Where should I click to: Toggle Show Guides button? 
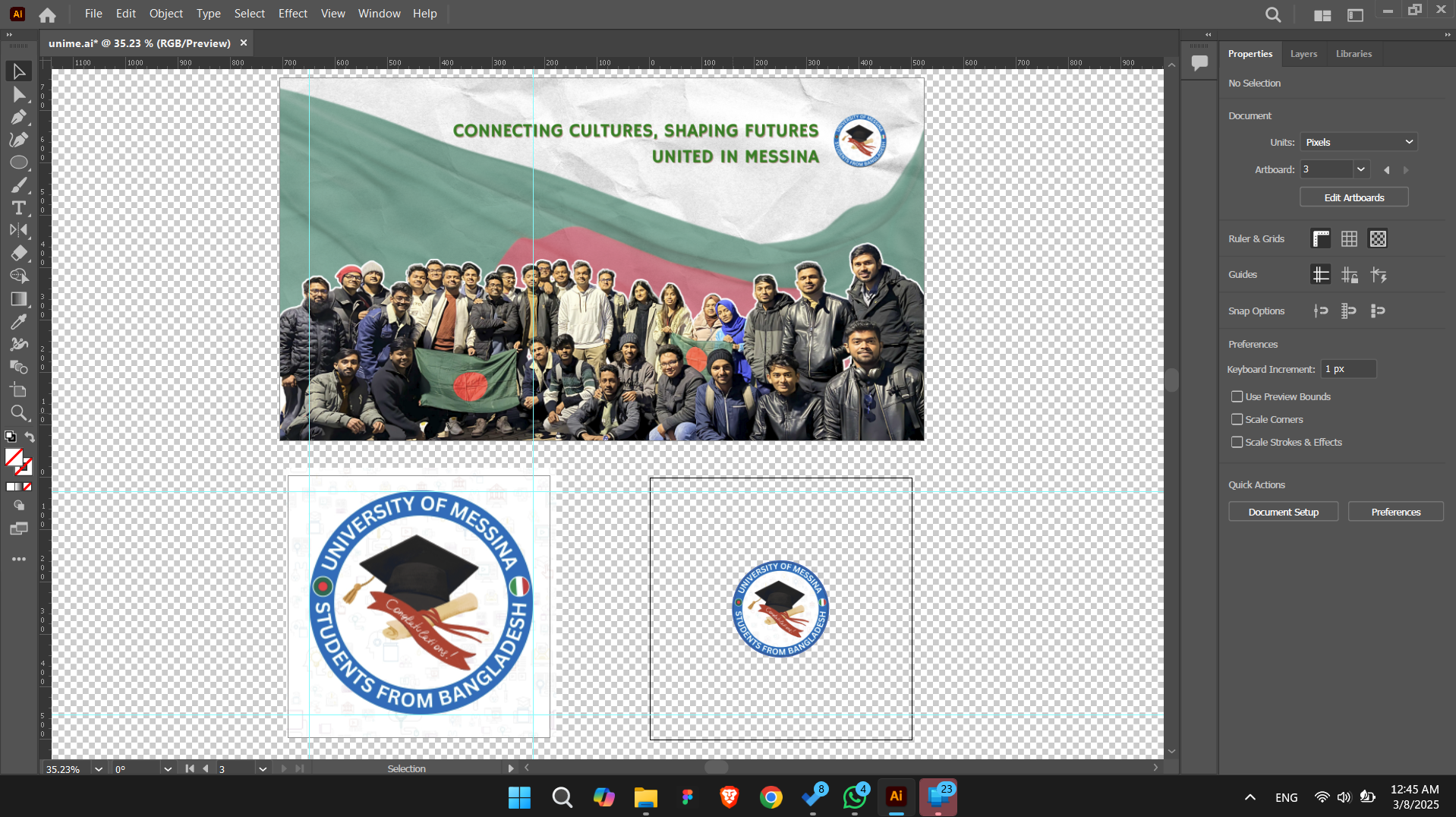click(x=1321, y=275)
